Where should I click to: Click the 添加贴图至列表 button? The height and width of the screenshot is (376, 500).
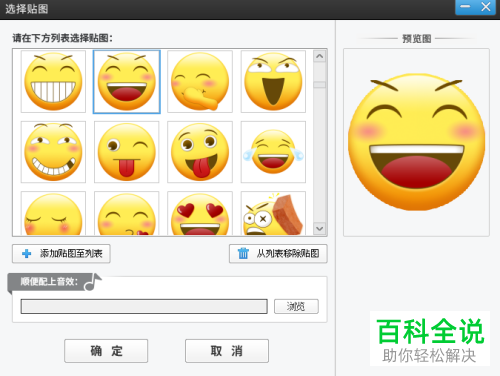click(x=61, y=254)
